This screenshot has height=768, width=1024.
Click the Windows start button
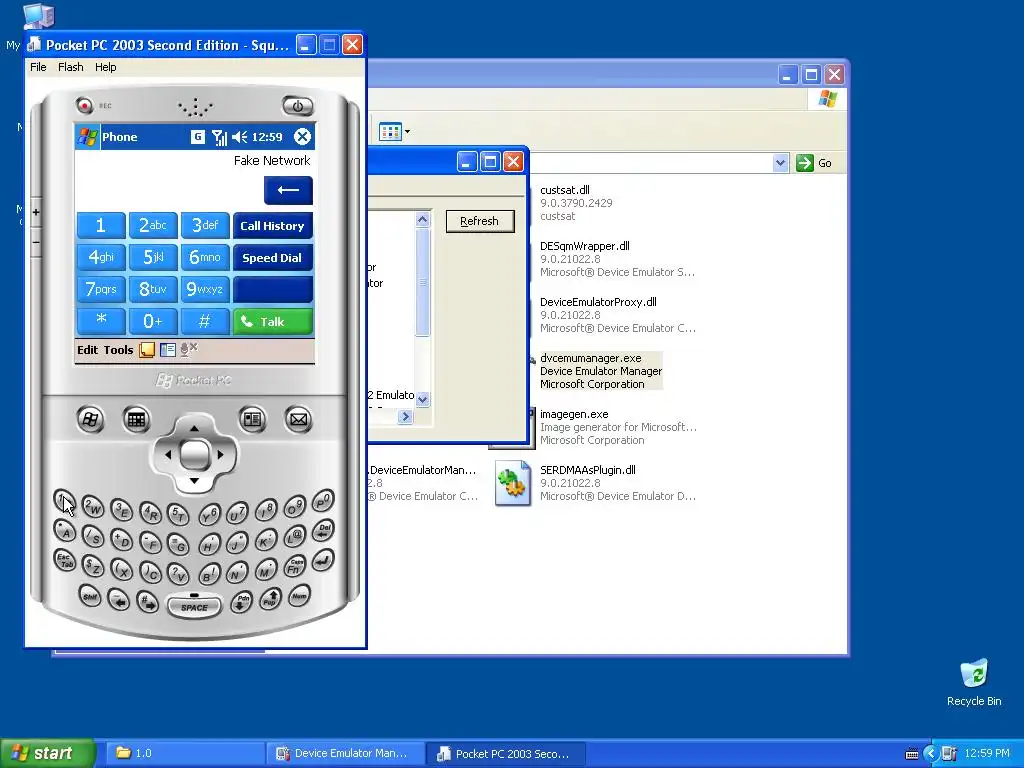[47, 754]
